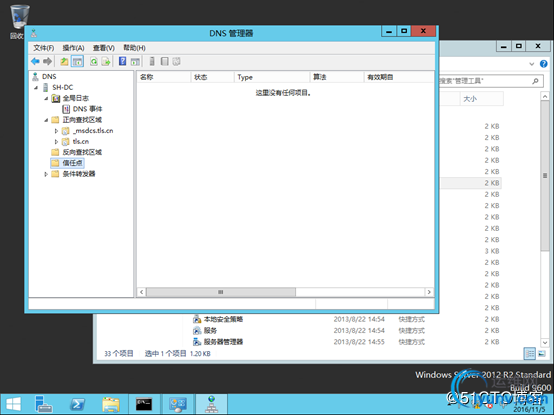Open the 文件(F) menu
This screenshot has height=415, width=554.
[43, 48]
